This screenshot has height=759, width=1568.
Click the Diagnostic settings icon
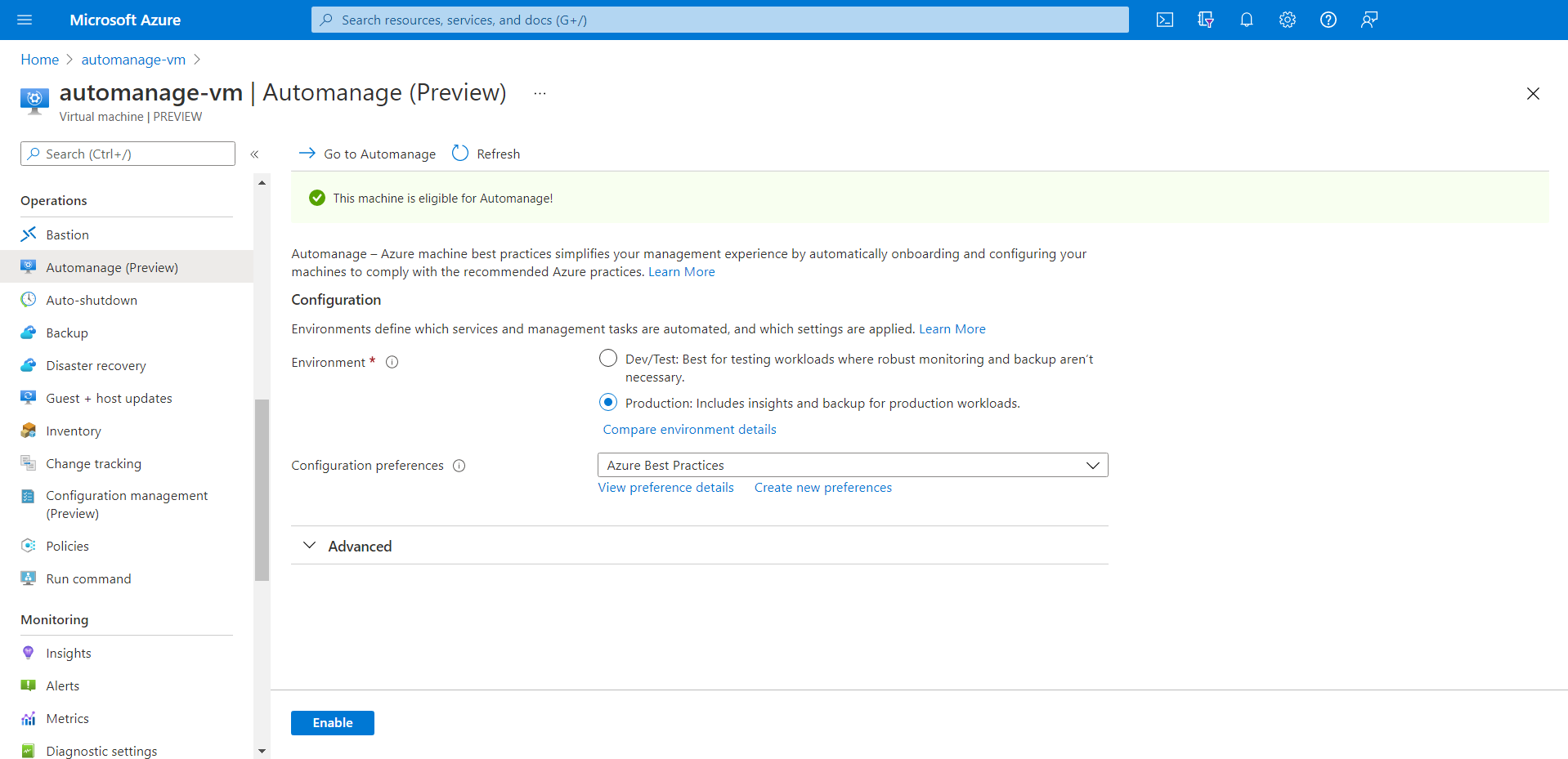point(29,751)
